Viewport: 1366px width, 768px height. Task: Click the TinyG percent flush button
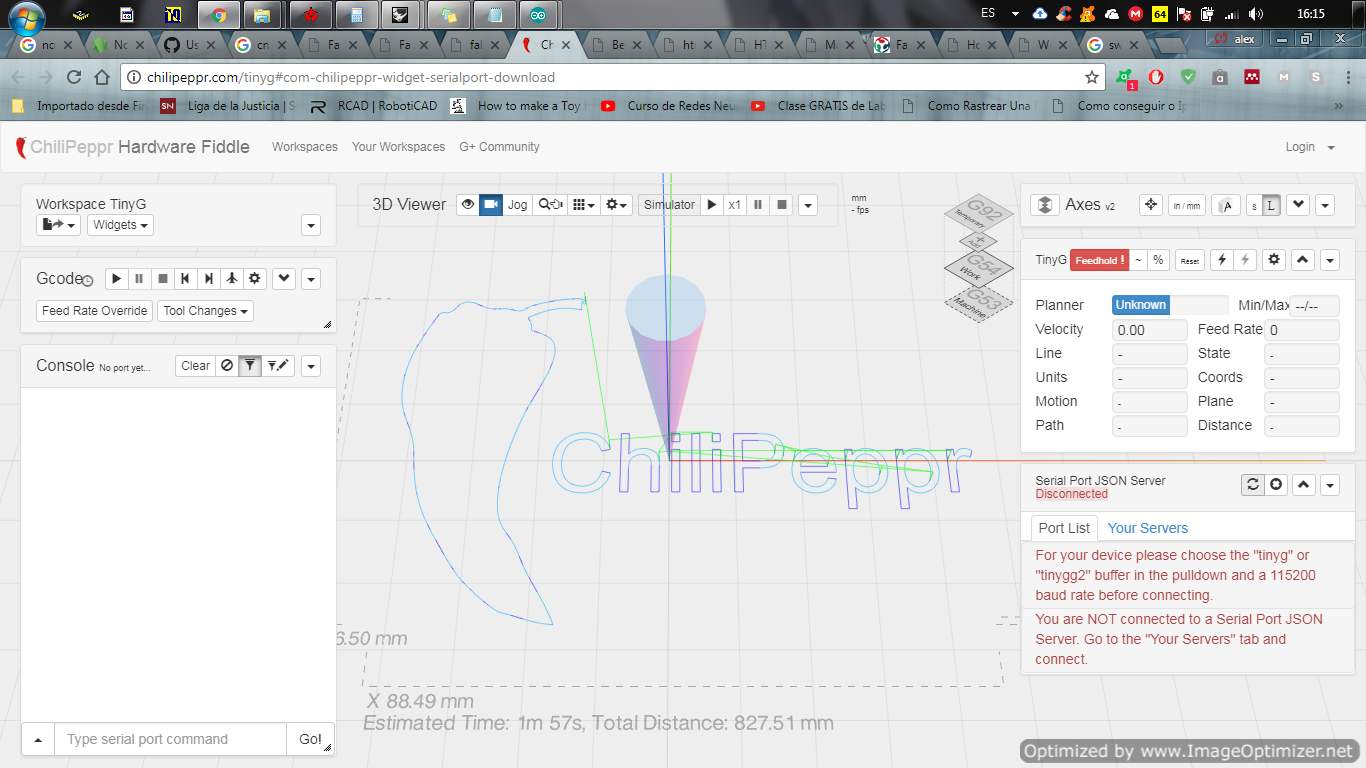click(x=1158, y=260)
